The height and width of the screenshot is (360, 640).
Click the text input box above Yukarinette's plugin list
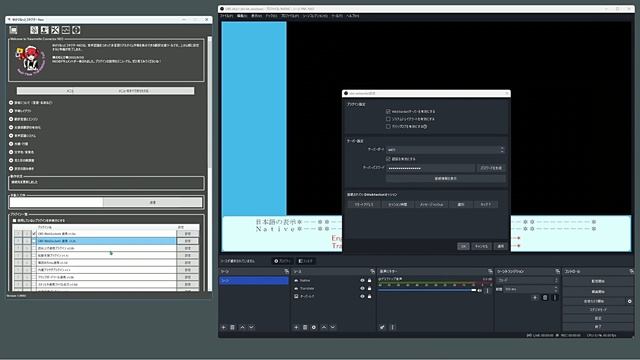click(x=56, y=202)
